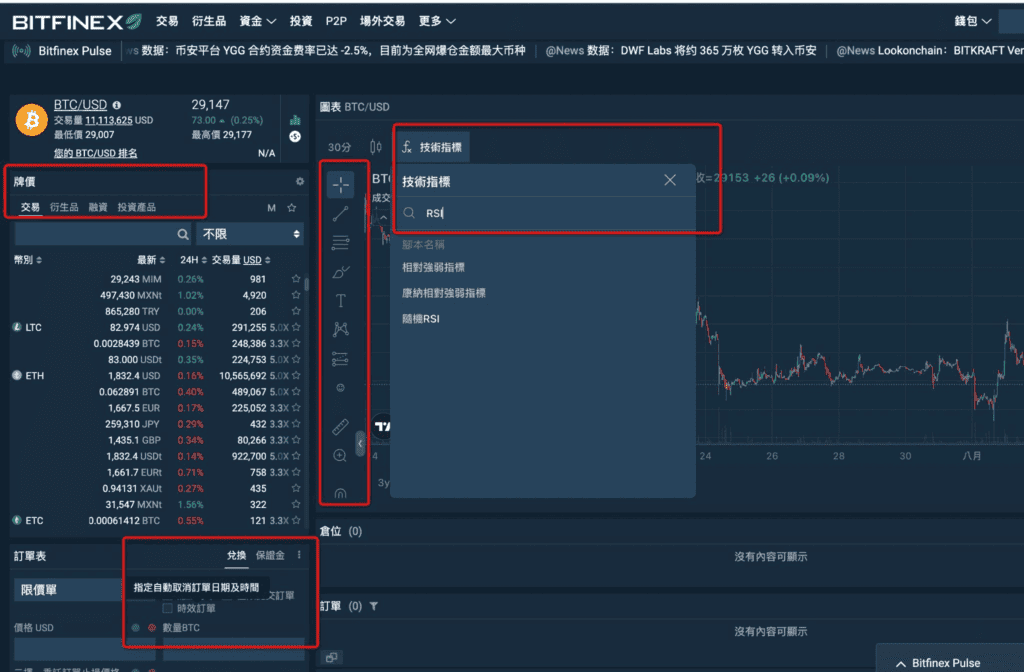Open the BTC/USD pair link
The height and width of the screenshot is (672, 1024).
[80, 104]
